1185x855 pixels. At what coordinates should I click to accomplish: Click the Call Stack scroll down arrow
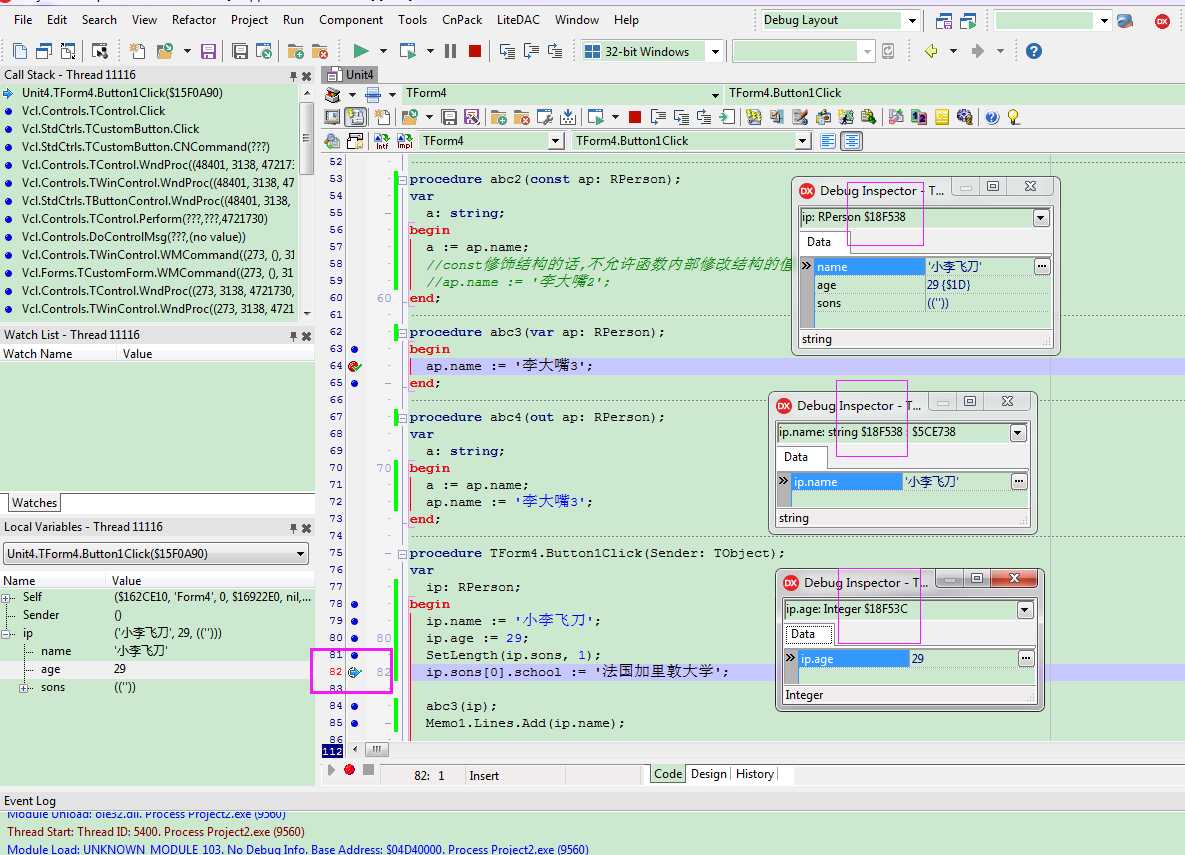point(307,313)
